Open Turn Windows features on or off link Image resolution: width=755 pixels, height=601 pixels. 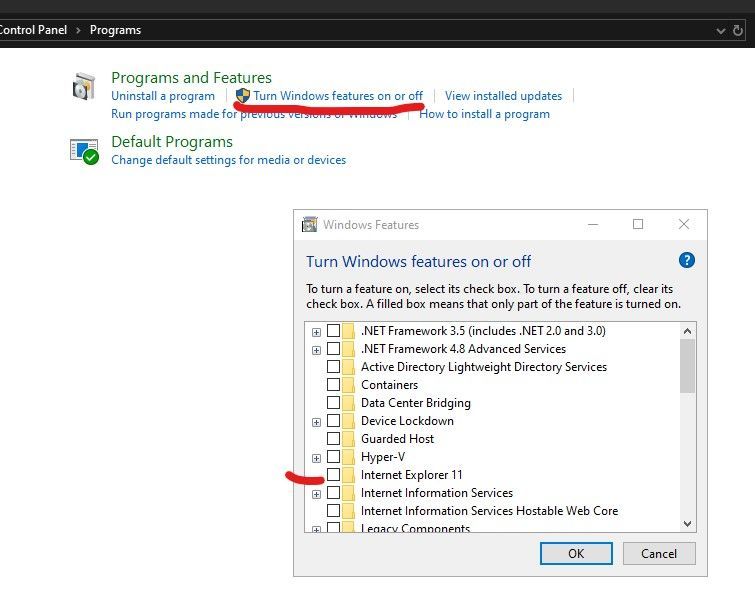(x=338, y=96)
